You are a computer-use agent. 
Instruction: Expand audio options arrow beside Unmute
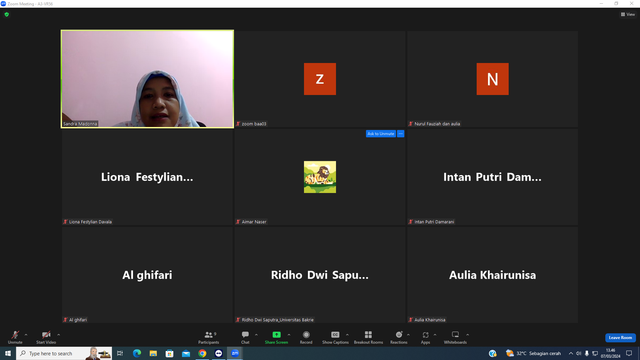[26, 335]
